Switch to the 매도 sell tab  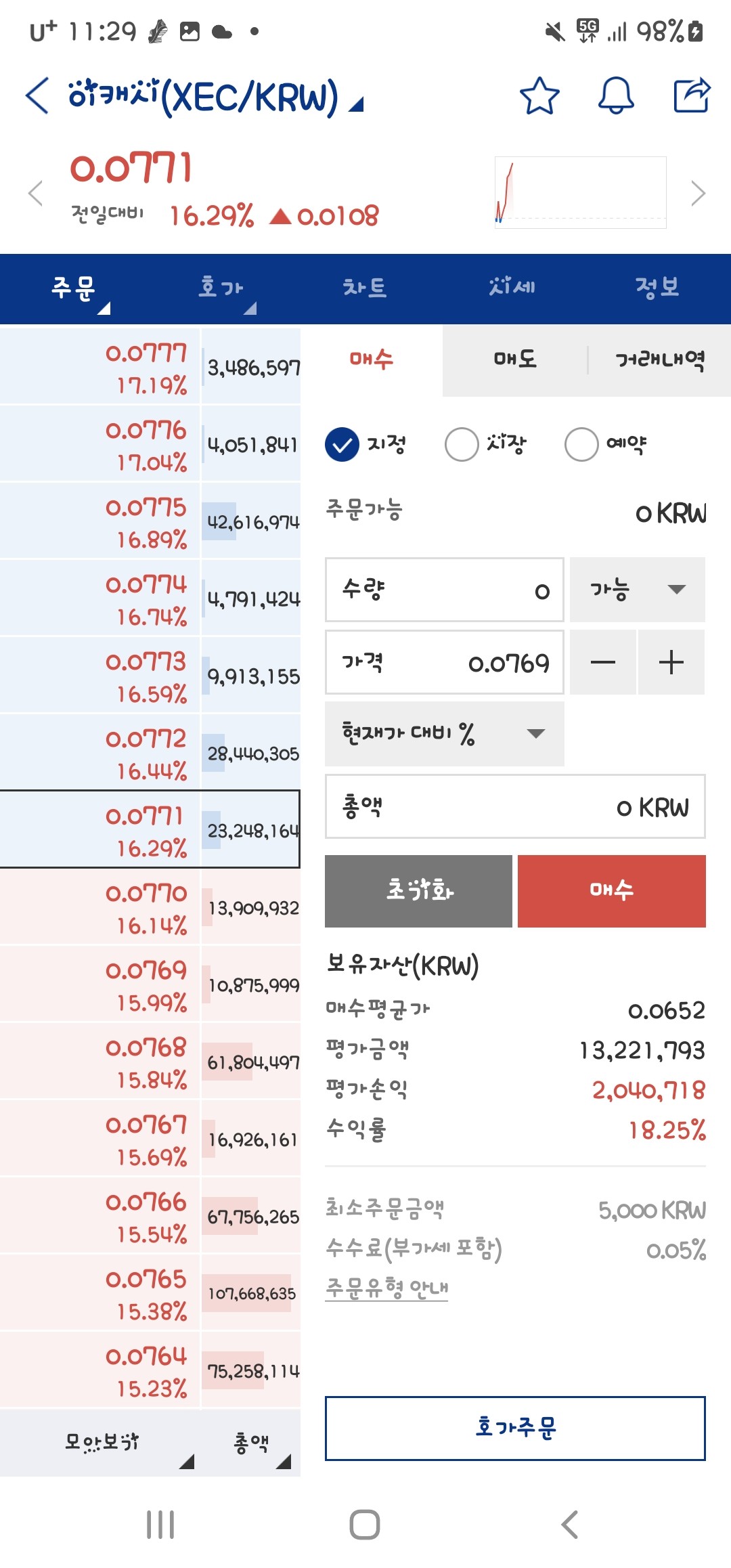pos(515,360)
